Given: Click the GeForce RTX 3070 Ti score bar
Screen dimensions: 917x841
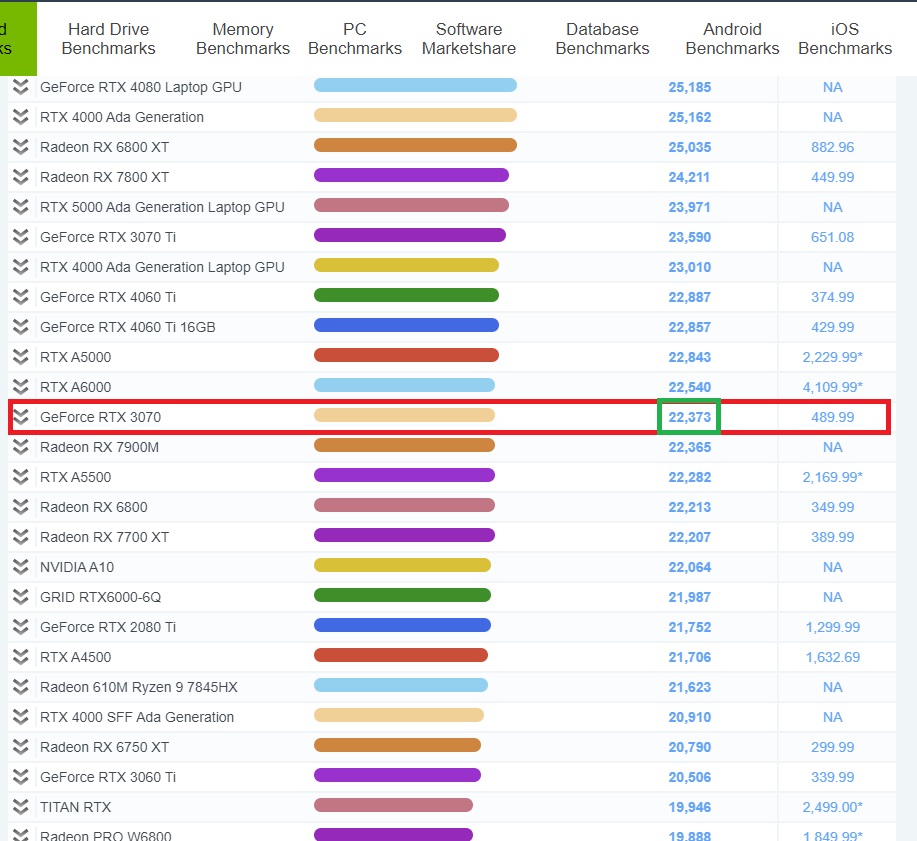Looking at the screenshot, I should tap(409, 236).
